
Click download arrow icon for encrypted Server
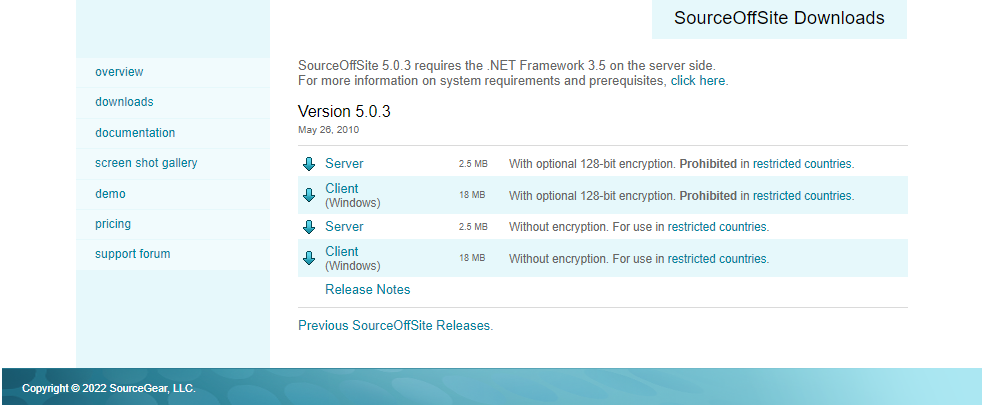[309, 164]
